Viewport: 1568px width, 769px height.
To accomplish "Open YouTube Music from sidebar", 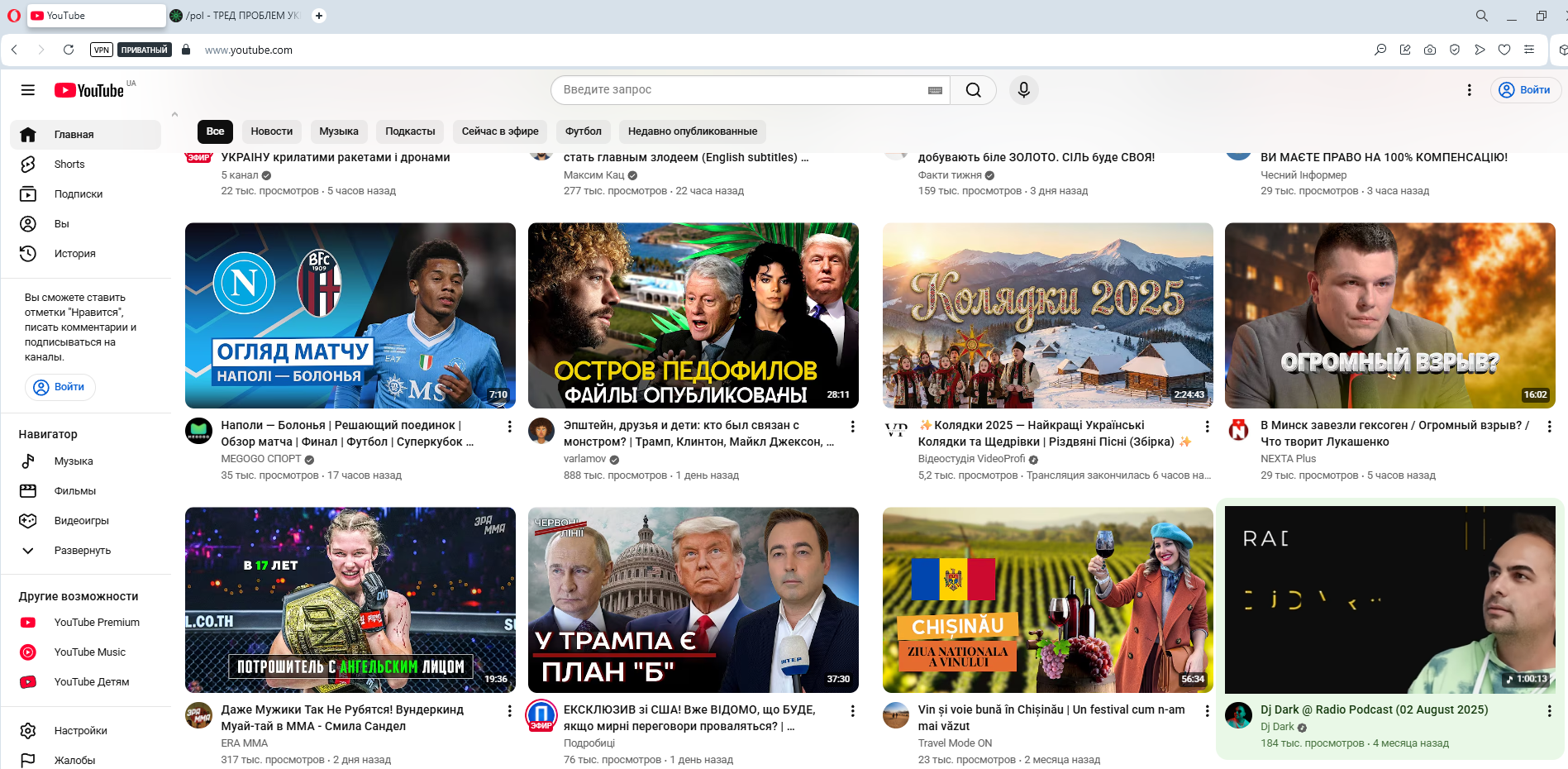I will [89, 652].
